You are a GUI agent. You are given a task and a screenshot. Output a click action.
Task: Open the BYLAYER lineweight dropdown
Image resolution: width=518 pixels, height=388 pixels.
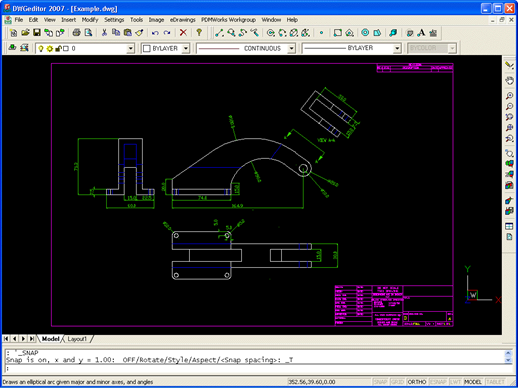397,49
